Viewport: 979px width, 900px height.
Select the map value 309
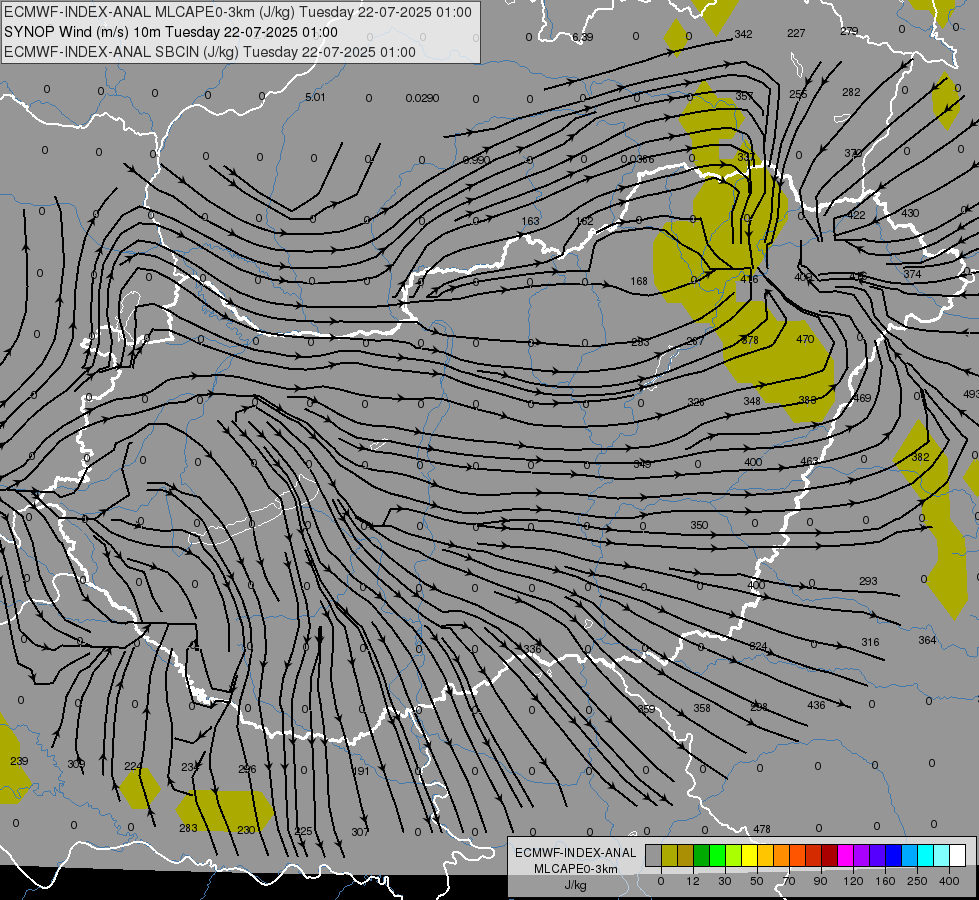76,764
